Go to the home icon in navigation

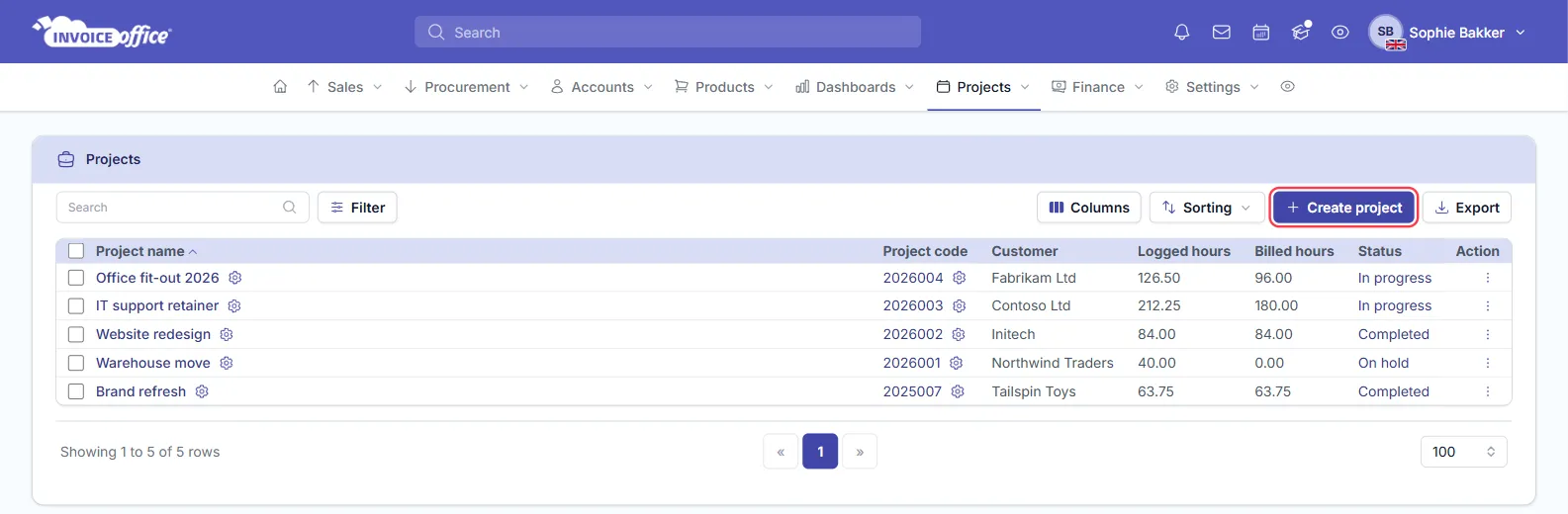tap(280, 87)
